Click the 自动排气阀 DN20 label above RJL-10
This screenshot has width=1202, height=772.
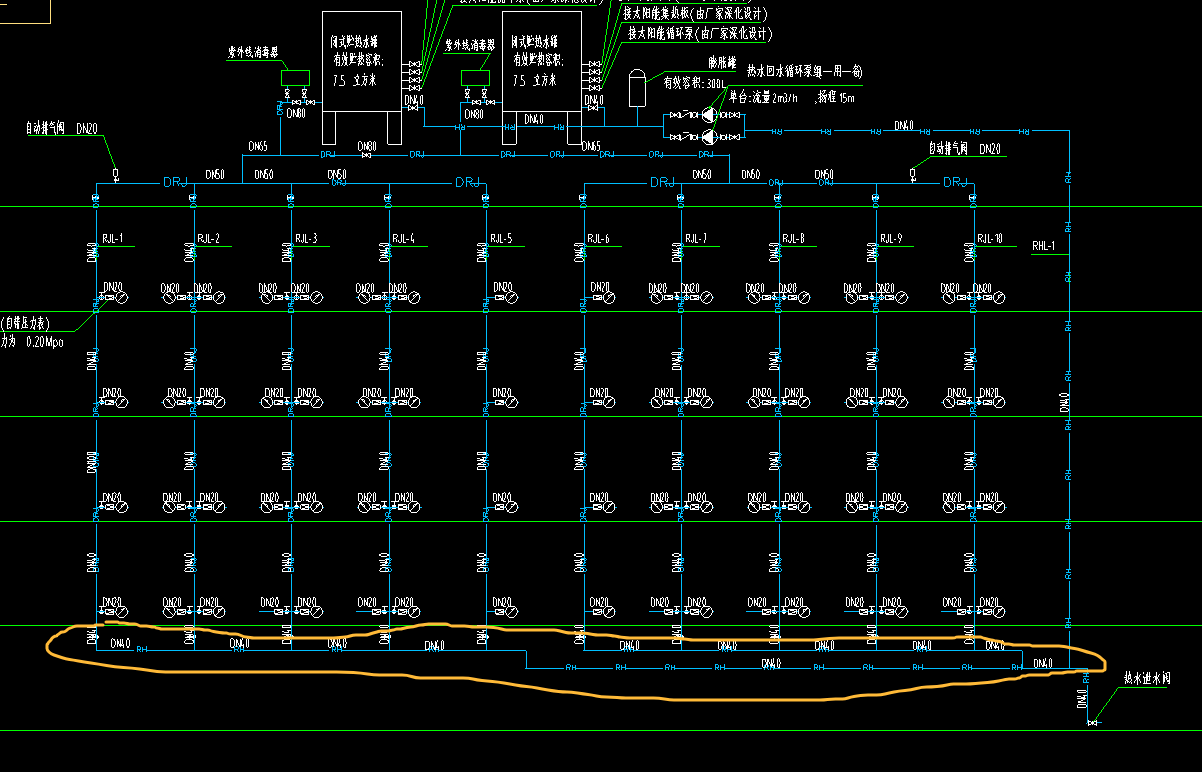pyautogui.click(x=965, y=149)
